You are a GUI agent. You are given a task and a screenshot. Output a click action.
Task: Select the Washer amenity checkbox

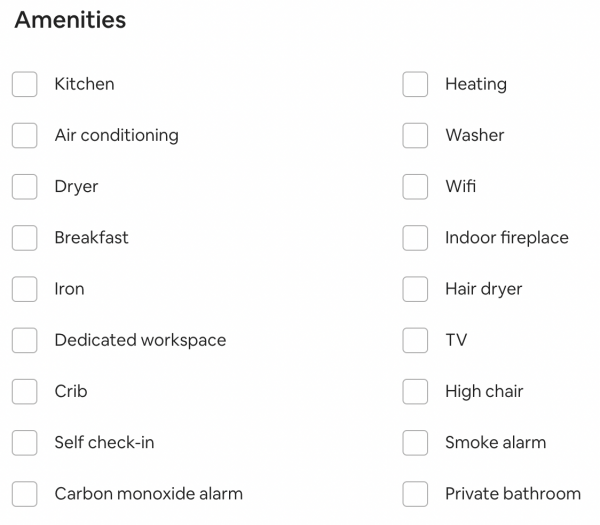coord(415,135)
